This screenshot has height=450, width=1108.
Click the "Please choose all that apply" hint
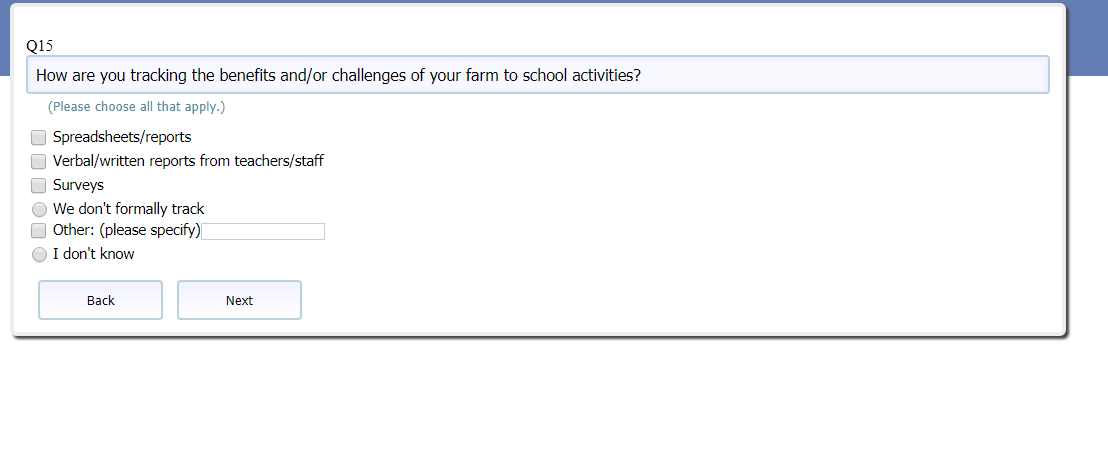137,107
